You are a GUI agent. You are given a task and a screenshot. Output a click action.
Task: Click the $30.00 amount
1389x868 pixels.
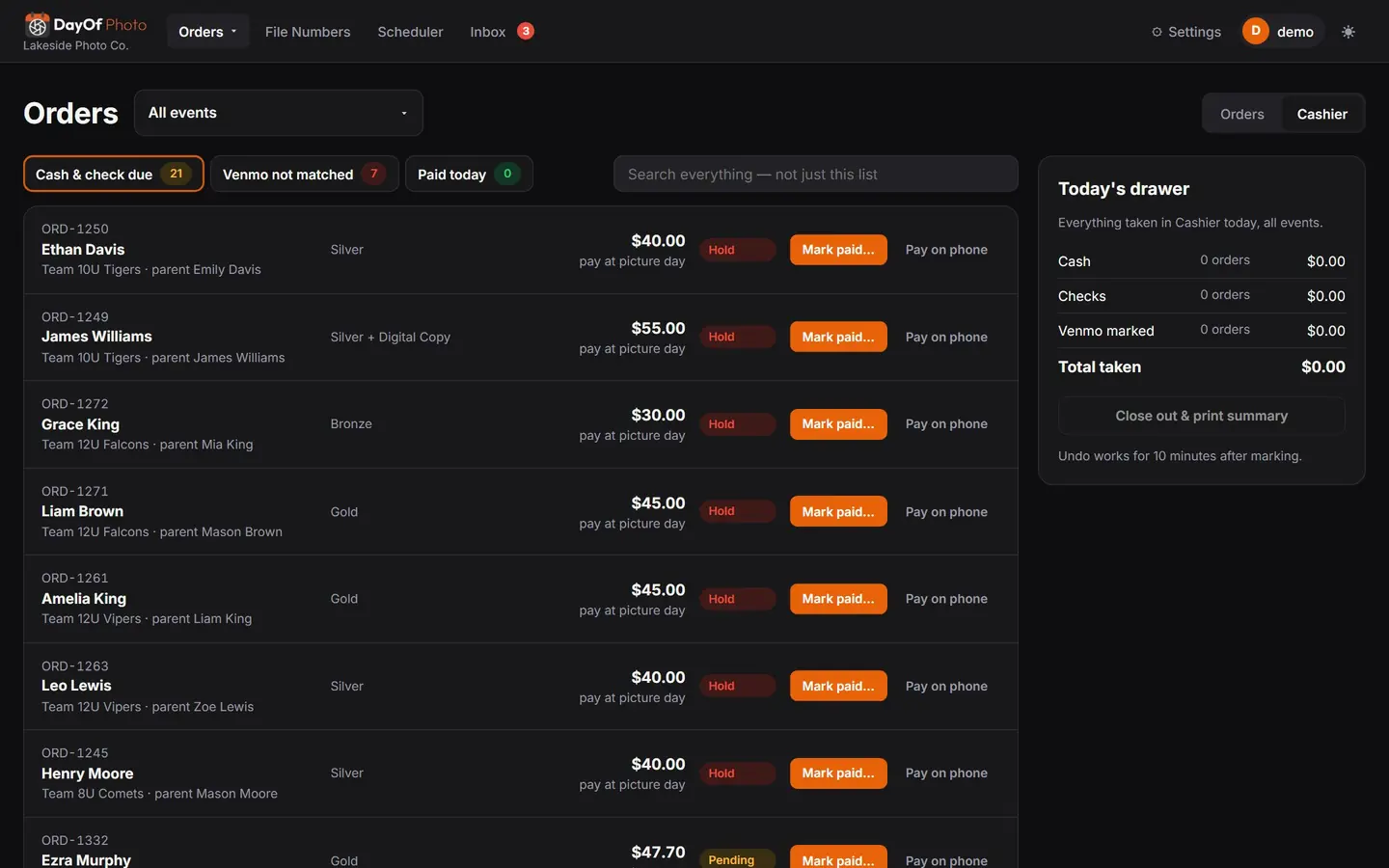(x=658, y=415)
